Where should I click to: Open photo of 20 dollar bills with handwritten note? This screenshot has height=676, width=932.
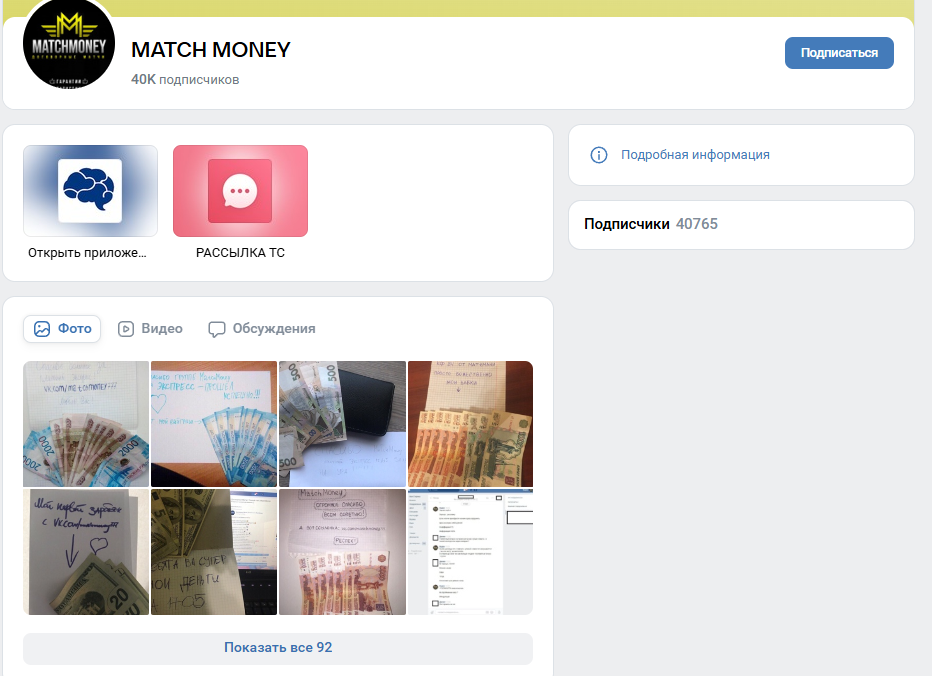click(x=86, y=552)
